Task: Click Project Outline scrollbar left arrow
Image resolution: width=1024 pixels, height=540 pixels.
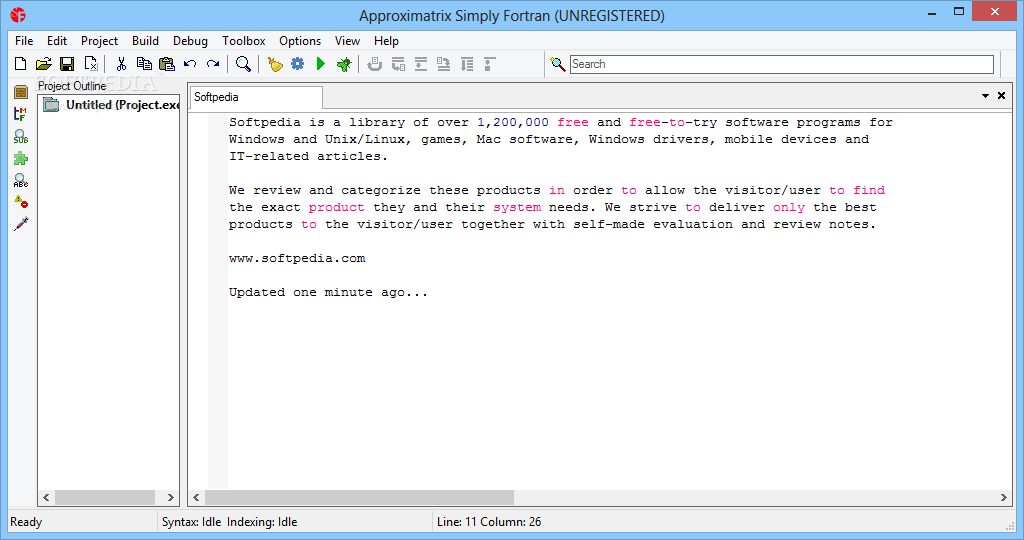Action: click(x=46, y=498)
